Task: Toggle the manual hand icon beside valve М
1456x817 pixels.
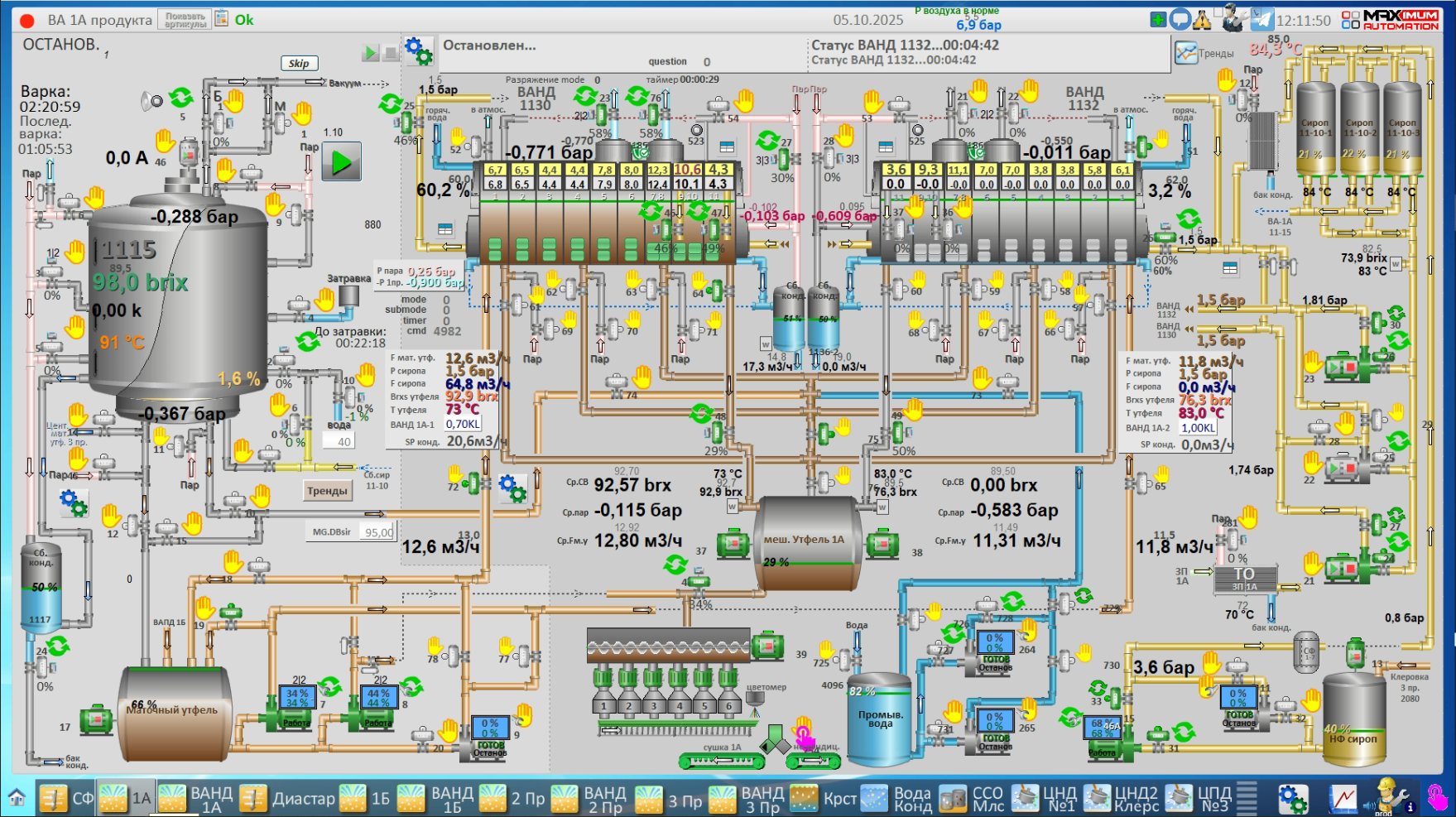Action: coord(302,112)
